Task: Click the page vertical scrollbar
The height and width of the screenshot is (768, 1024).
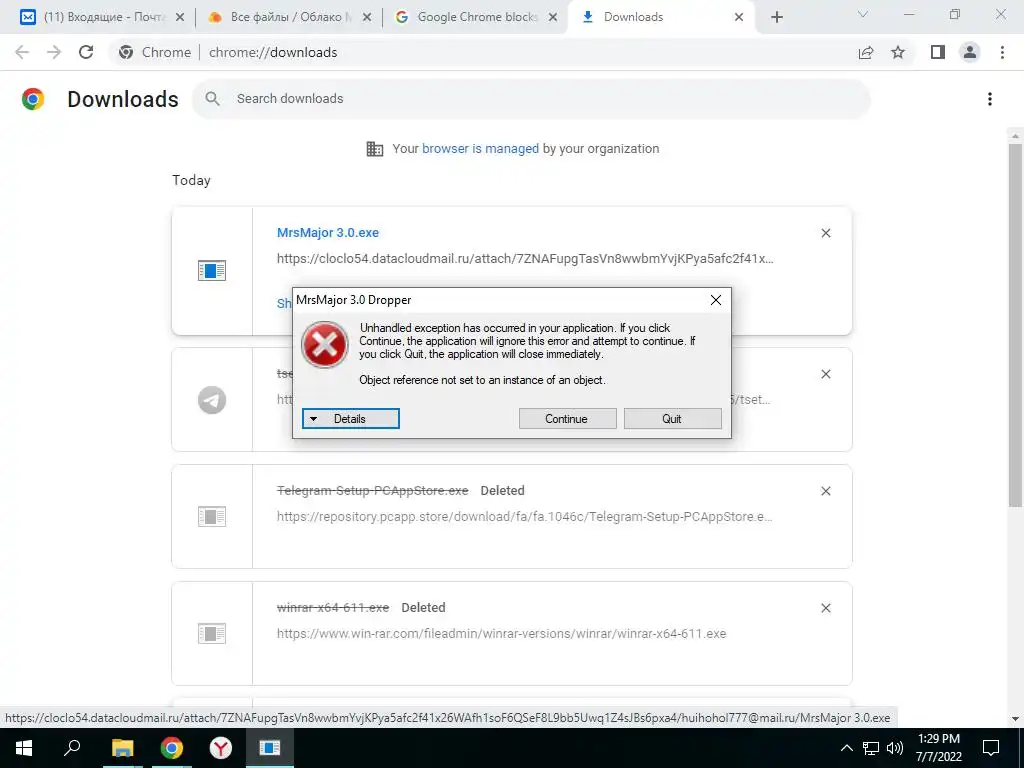Action: click(1015, 325)
